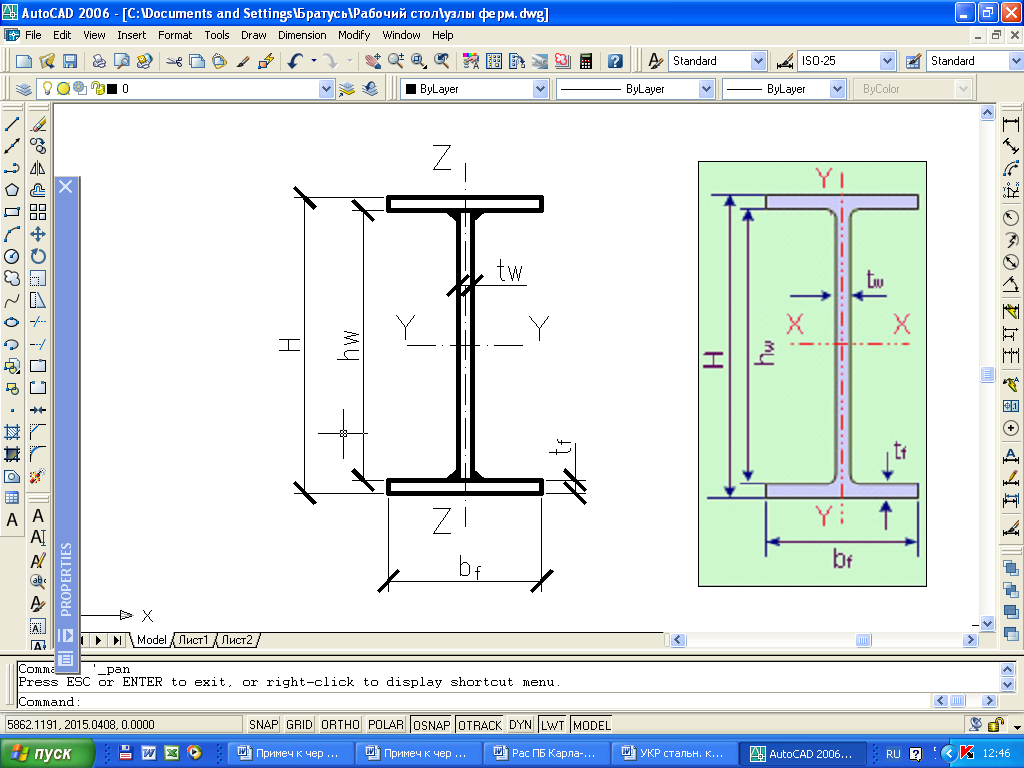Select the Copy Object tool

click(x=38, y=146)
